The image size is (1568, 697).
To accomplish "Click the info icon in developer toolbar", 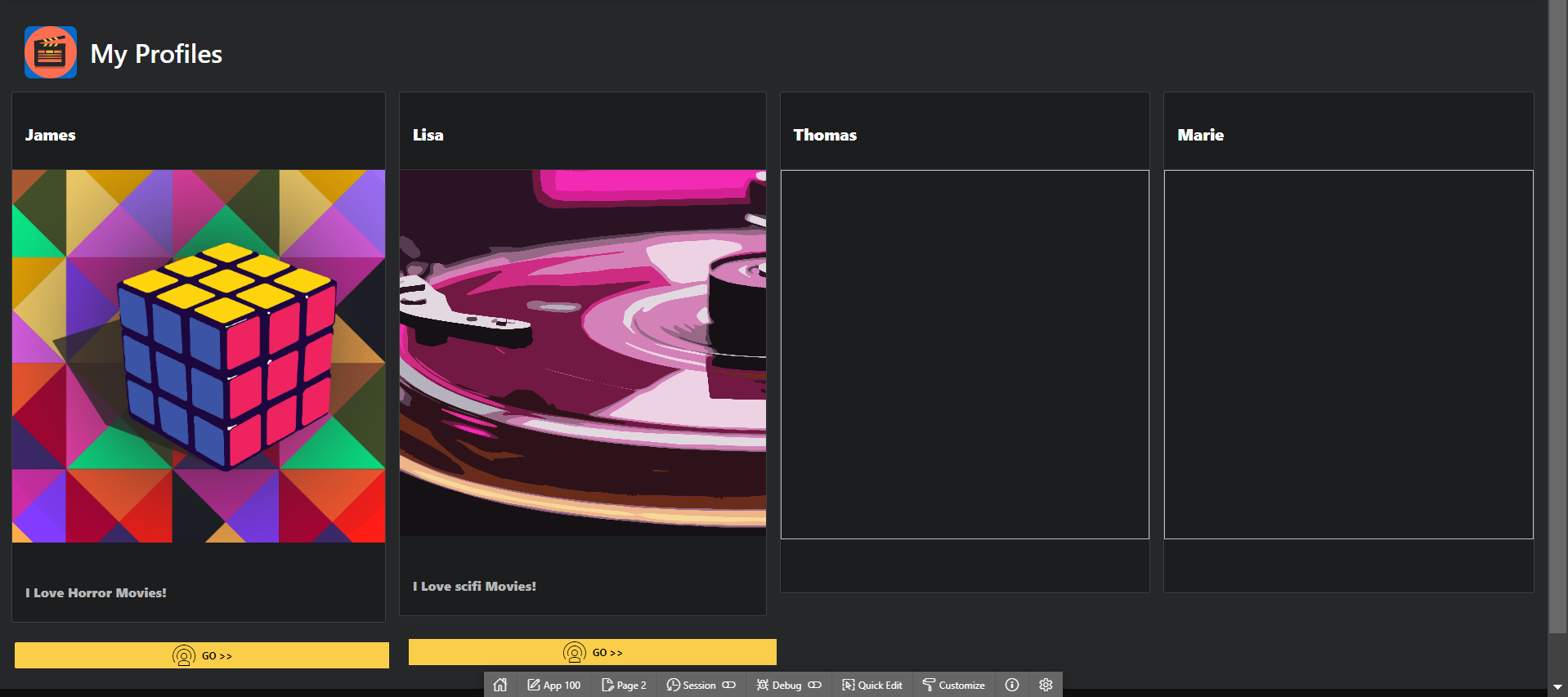I will point(1012,685).
